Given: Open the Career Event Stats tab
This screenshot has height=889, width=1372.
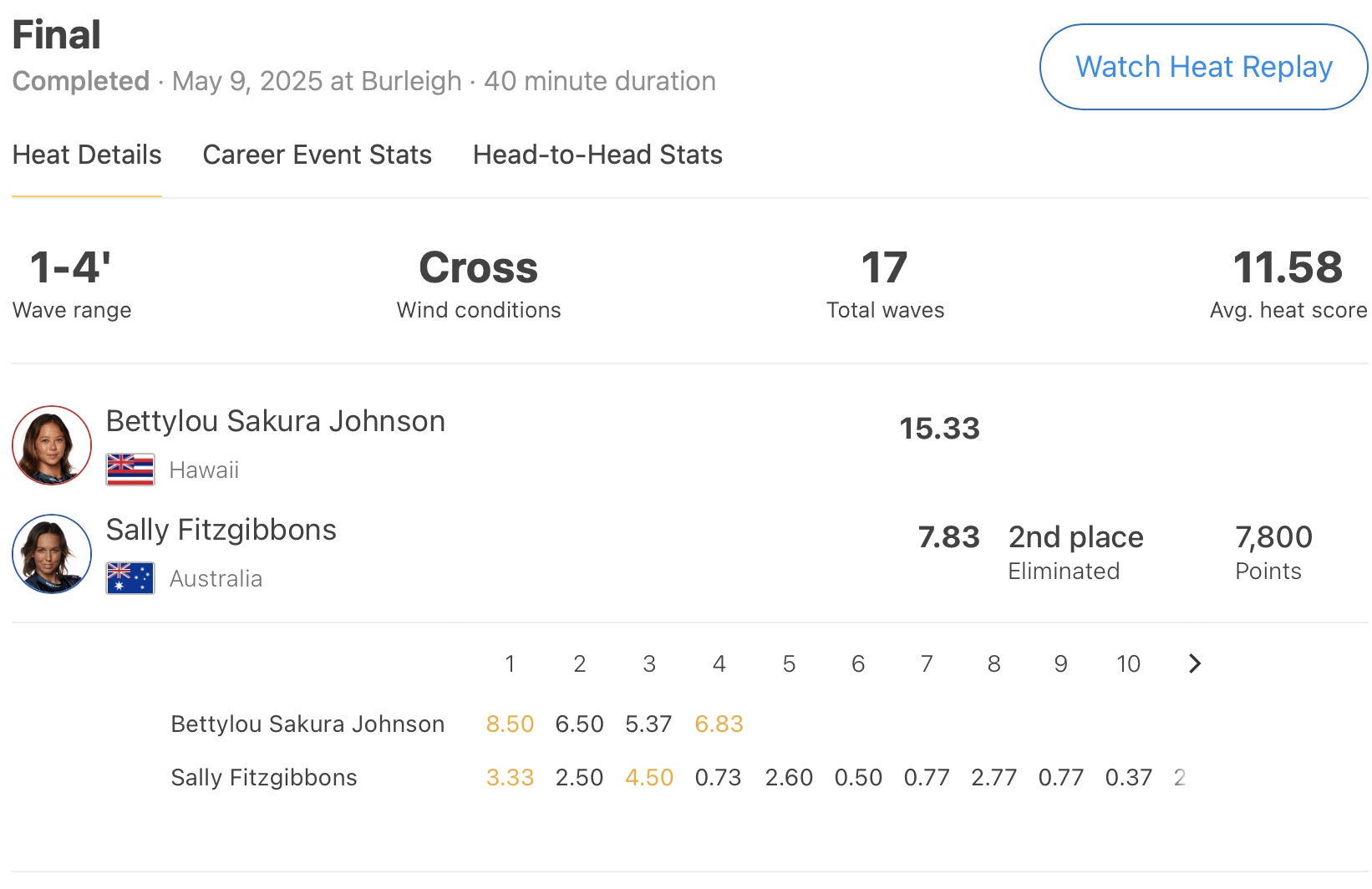Looking at the screenshot, I should pos(317,155).
